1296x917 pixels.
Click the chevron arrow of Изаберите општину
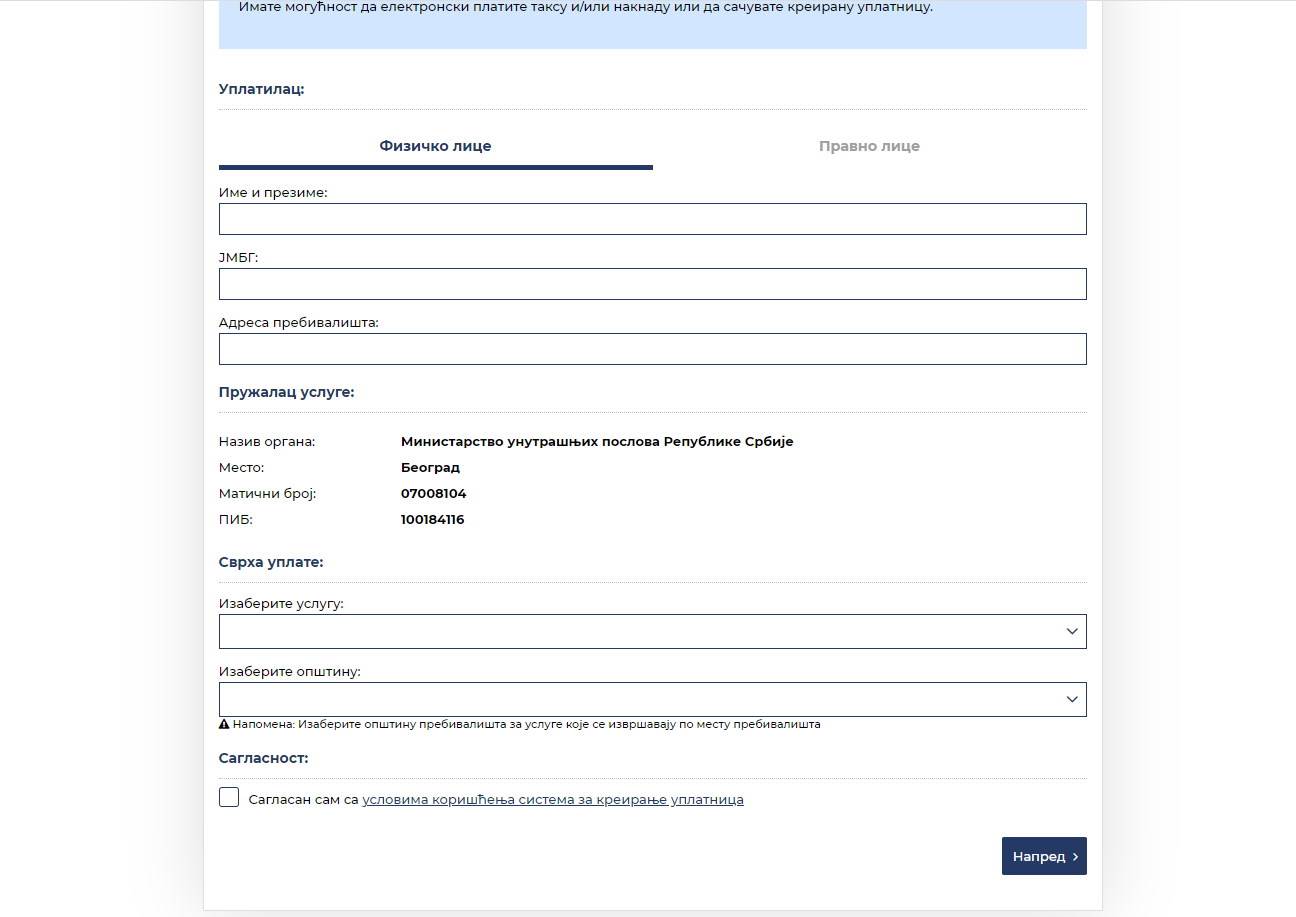[1072, 700]
